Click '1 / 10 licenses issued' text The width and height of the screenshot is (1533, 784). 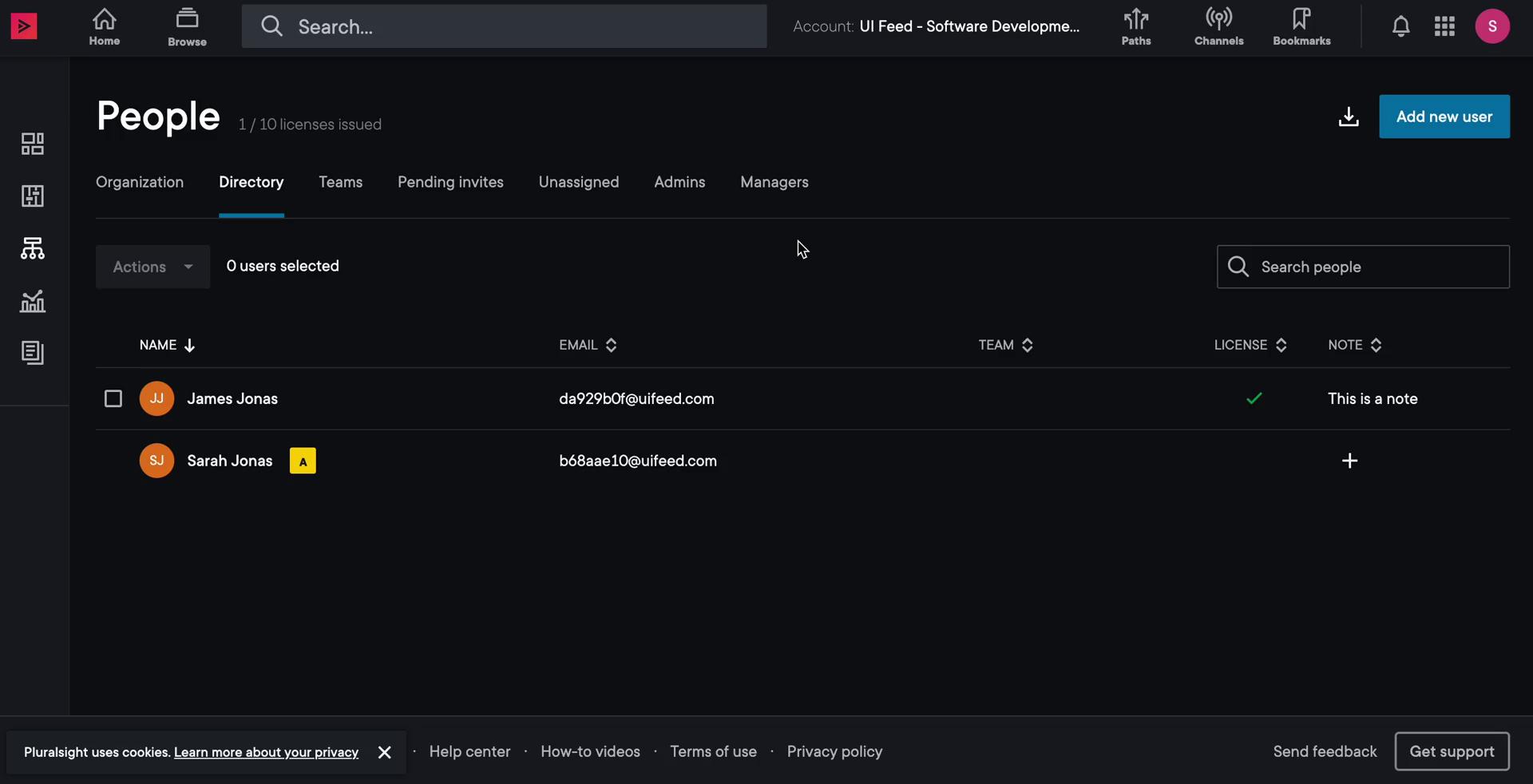pos(310,125)
